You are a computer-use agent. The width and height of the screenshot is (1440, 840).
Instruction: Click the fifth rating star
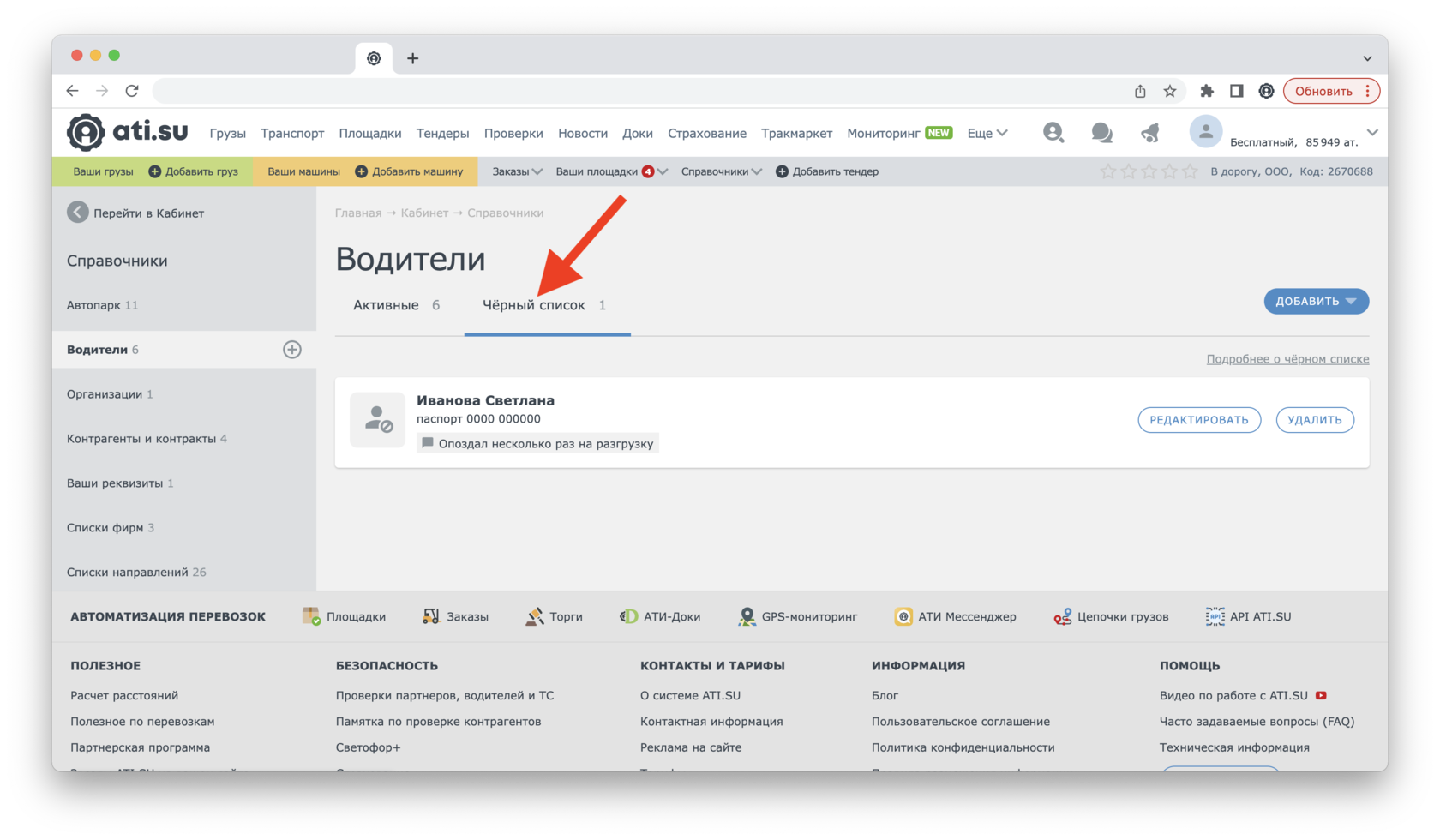(1190, 171)
